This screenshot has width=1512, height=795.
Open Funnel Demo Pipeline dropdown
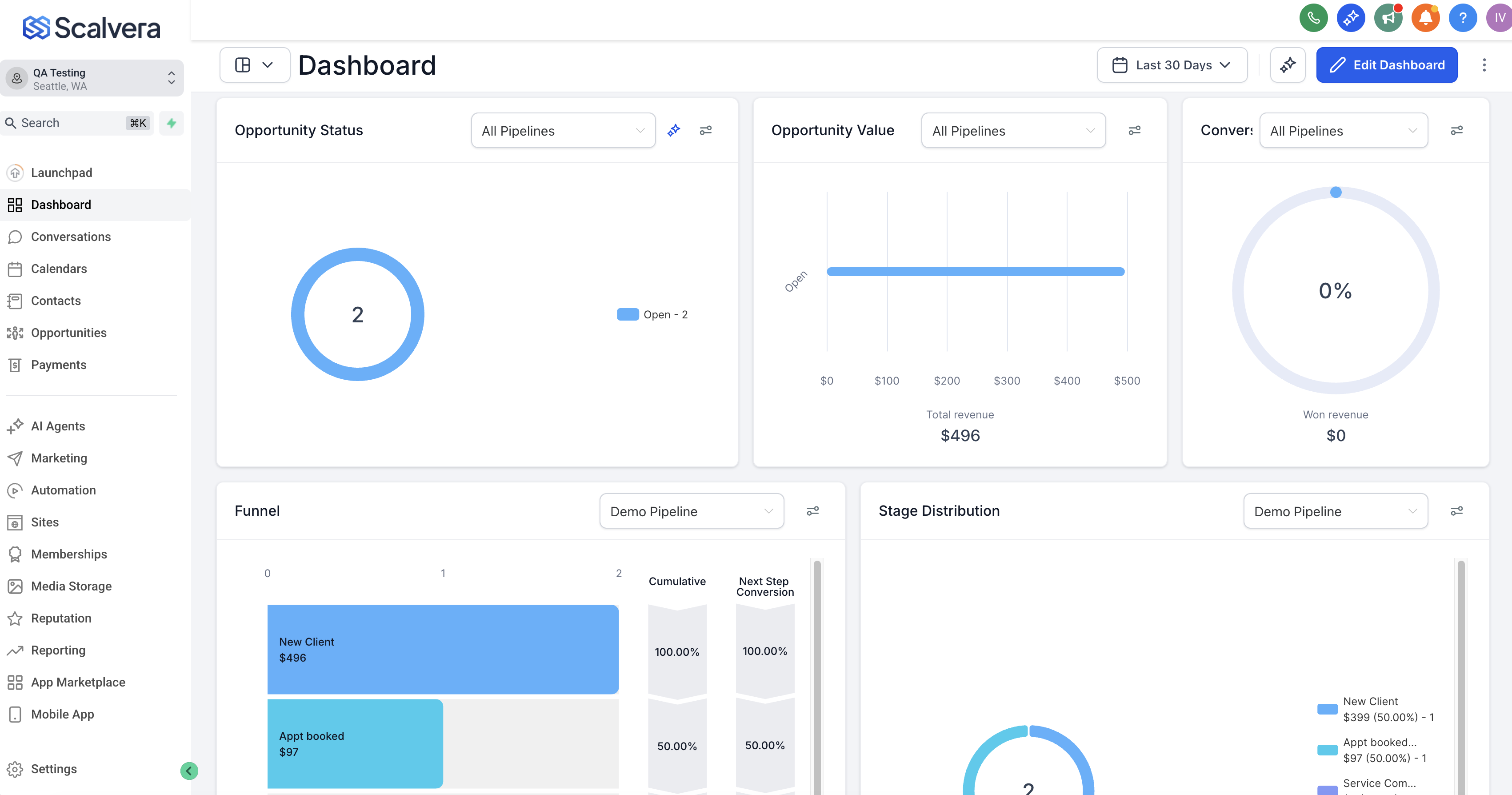tap(691, 511)
